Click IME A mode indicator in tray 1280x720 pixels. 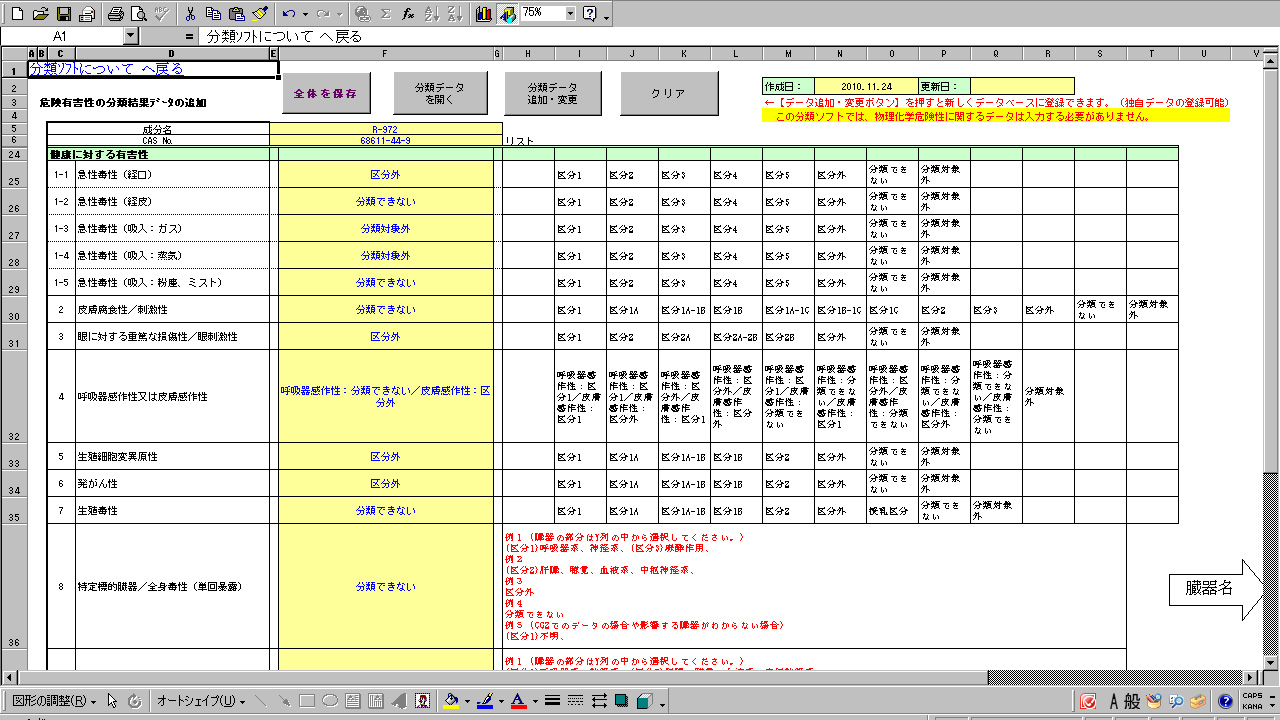pos(1114,701)
